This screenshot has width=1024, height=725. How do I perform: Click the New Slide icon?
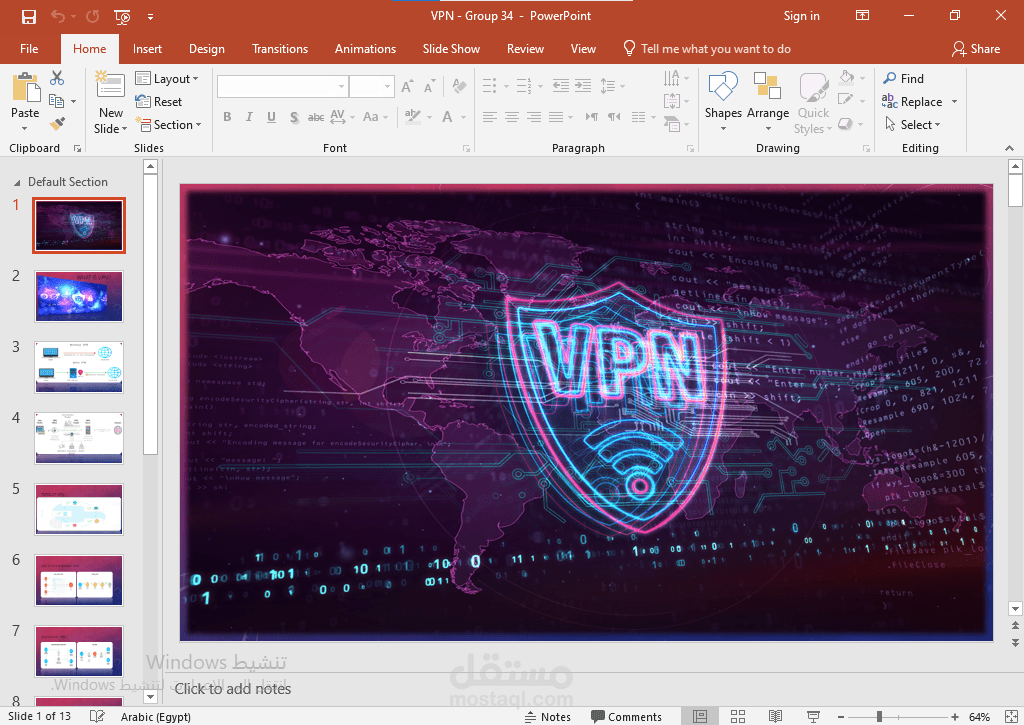coord(110,86)
